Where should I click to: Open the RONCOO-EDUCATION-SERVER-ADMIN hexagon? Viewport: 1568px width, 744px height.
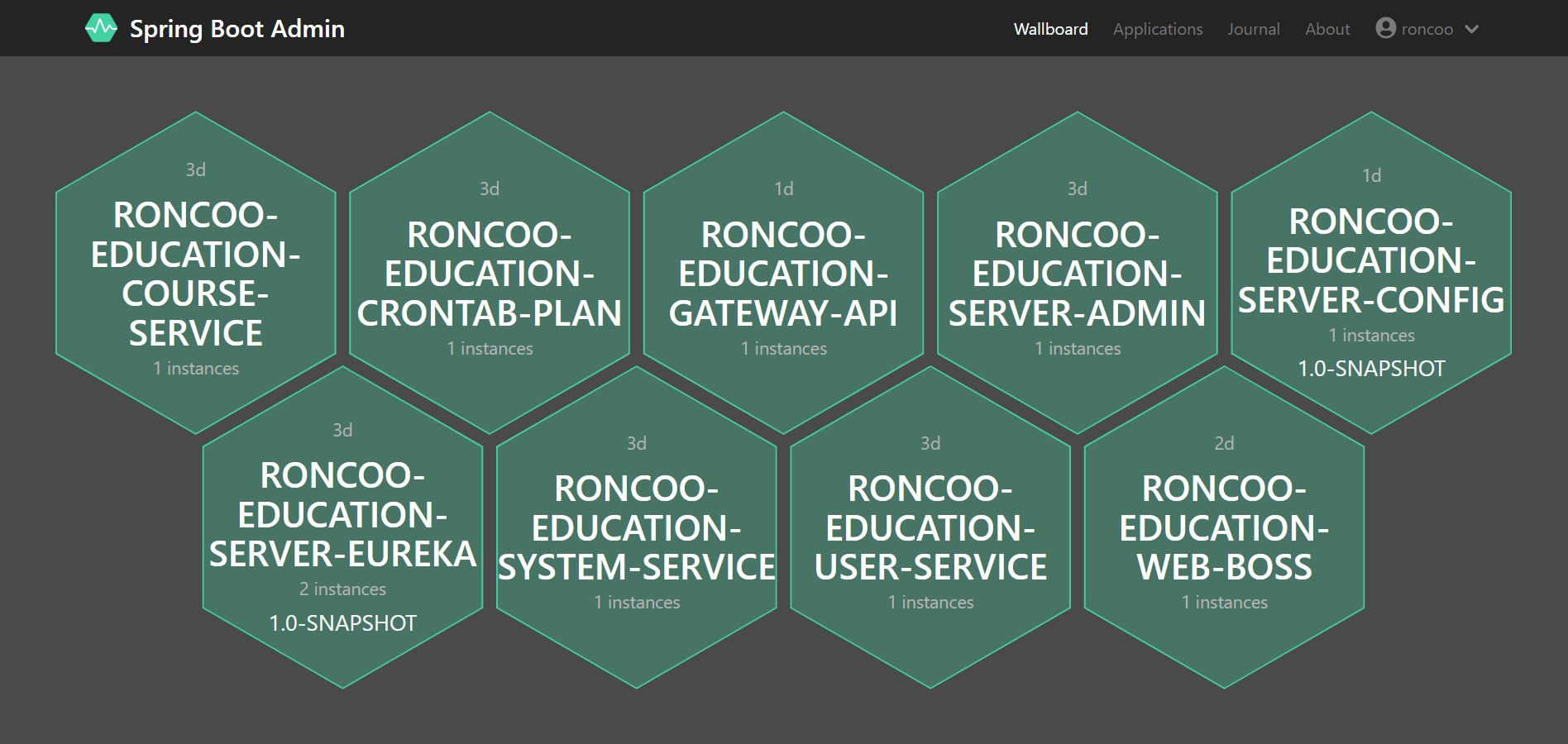click(1077, 273)
